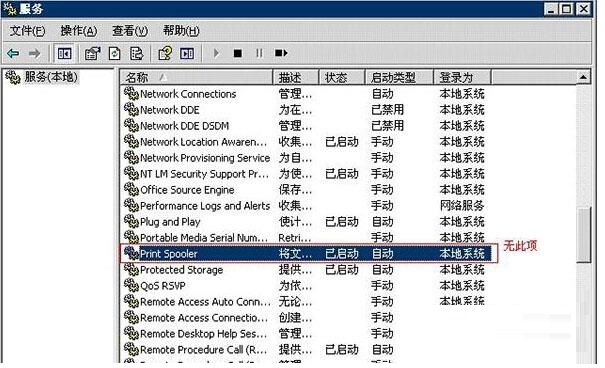Click the action pane toolbar icon right of Help
This screenshot has height=368, width=605.
pyautogui.click(x=187, y=53)
